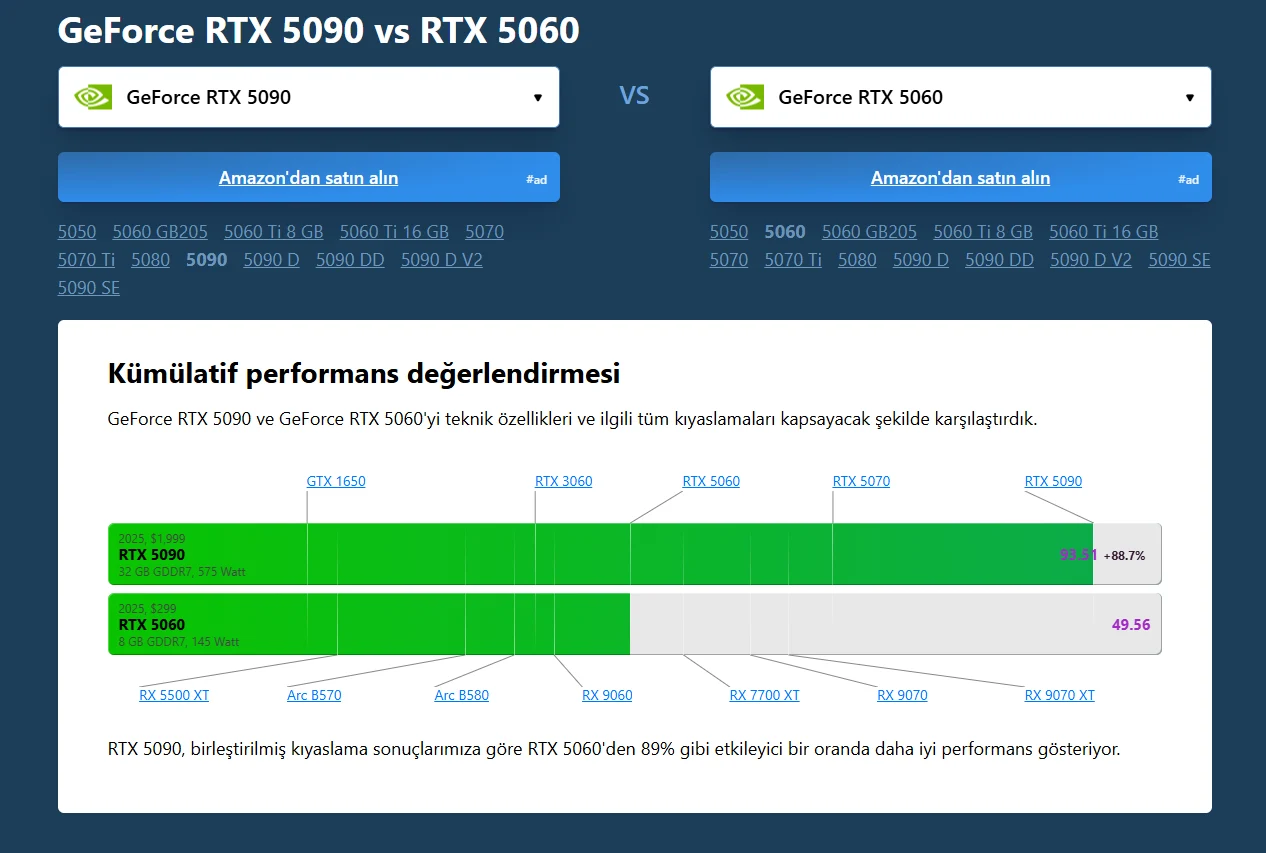
Task: Choose 5060 Ti 16 GB under left GPU
Action: (x=394, y=232)
